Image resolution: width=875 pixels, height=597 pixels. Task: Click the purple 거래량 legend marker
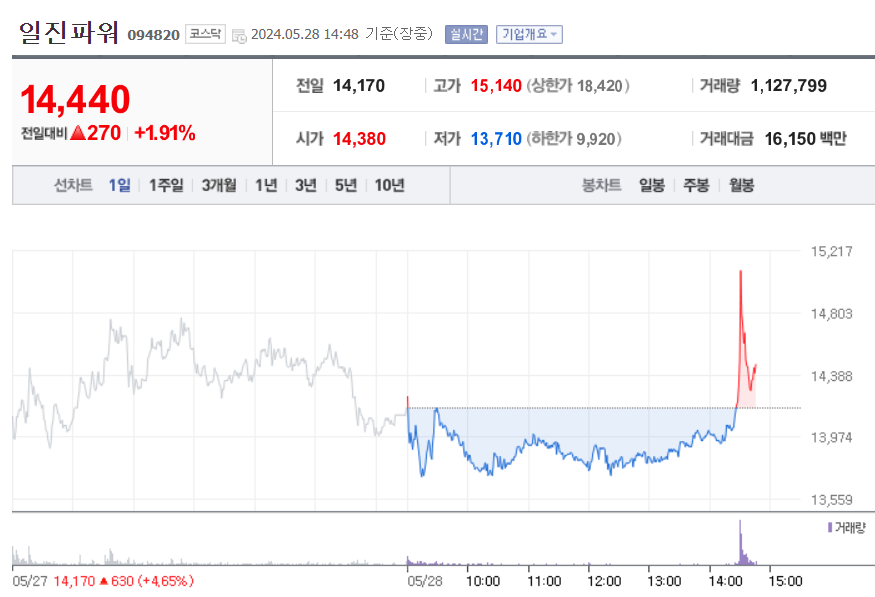pos(830,527)
